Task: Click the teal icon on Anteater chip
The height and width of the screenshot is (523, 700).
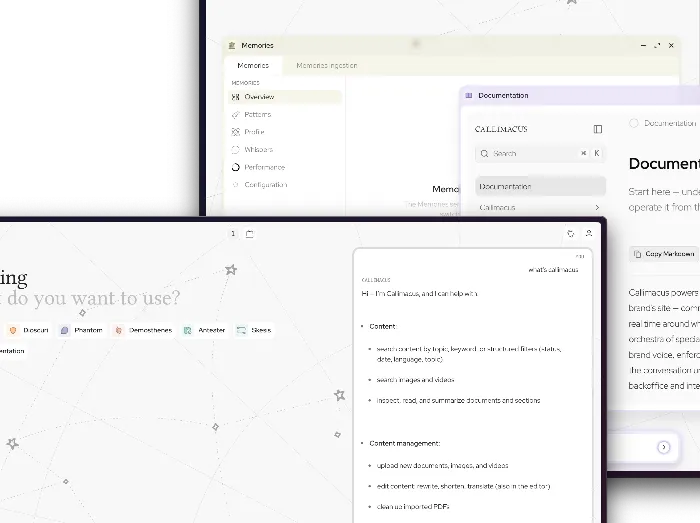Action: tap(188, 330)
